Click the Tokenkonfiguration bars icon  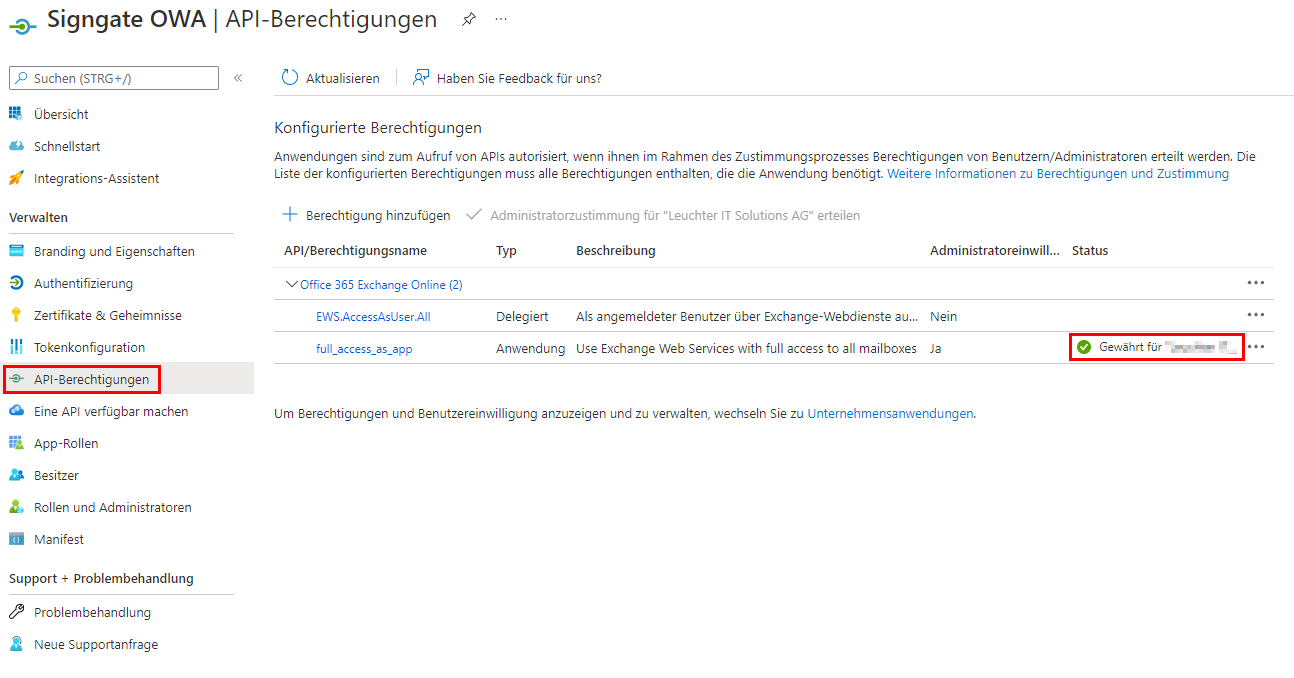pyautogui.click(x=16, y=347)
